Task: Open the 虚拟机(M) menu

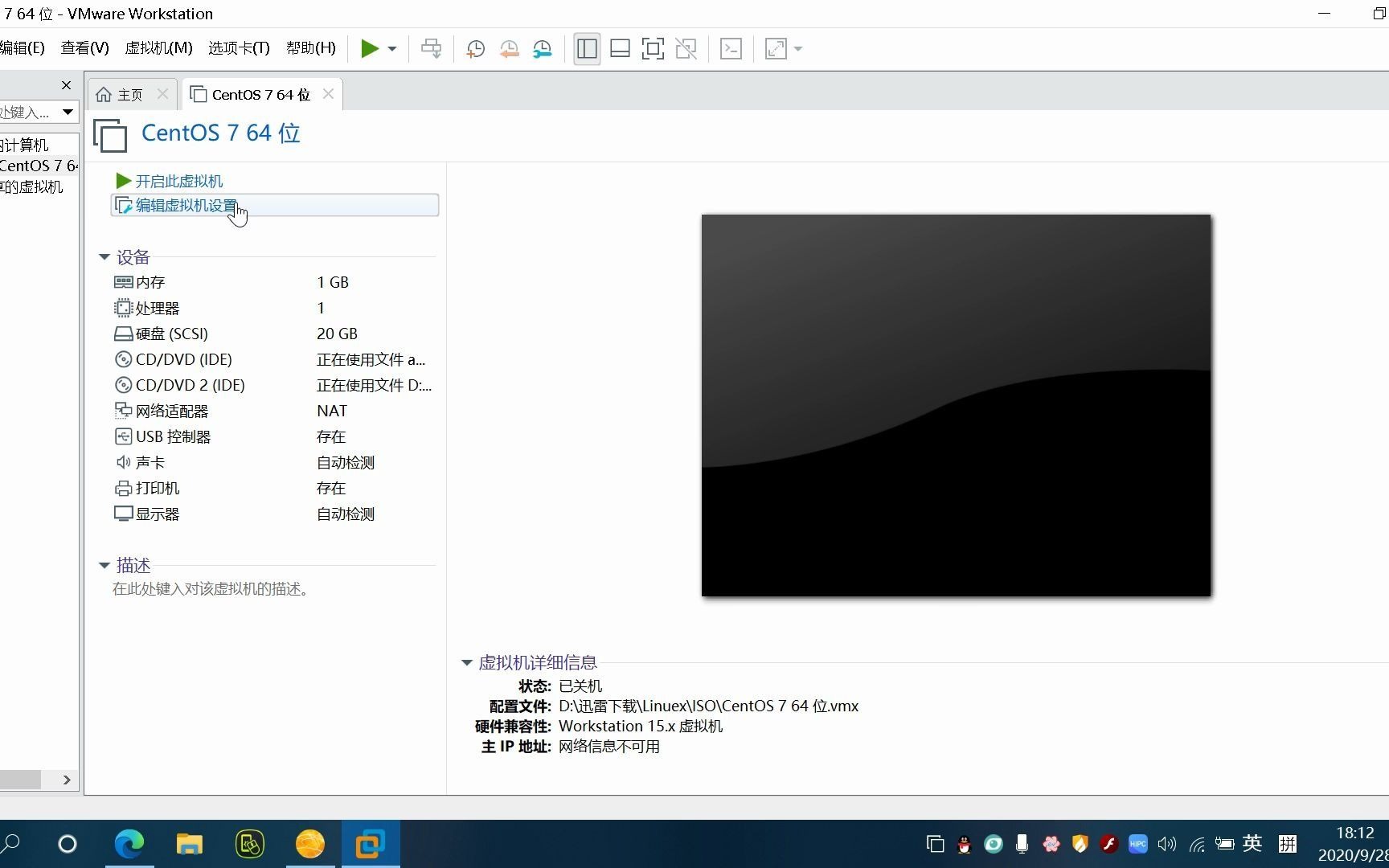Action: (158, 48)
